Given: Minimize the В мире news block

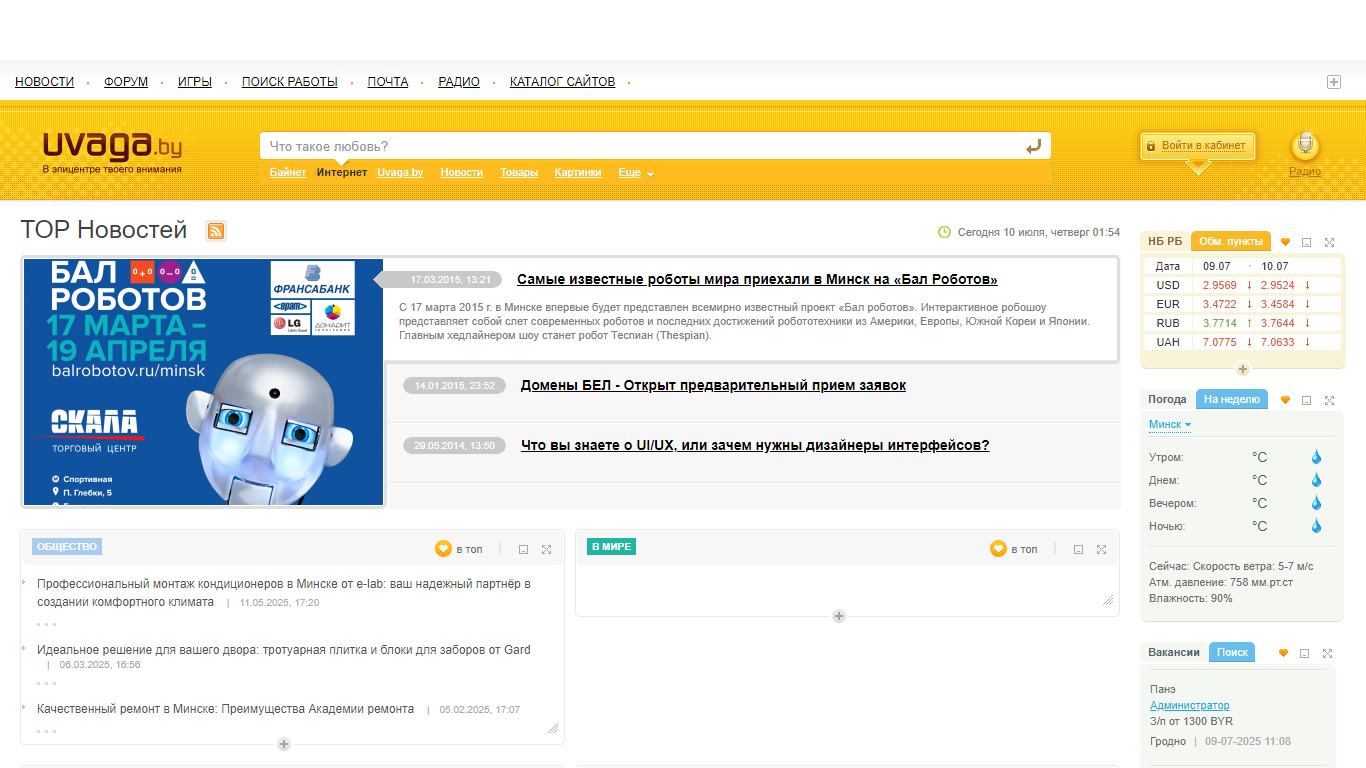Looking at the screenshot, I should [x=1078, y=549].
